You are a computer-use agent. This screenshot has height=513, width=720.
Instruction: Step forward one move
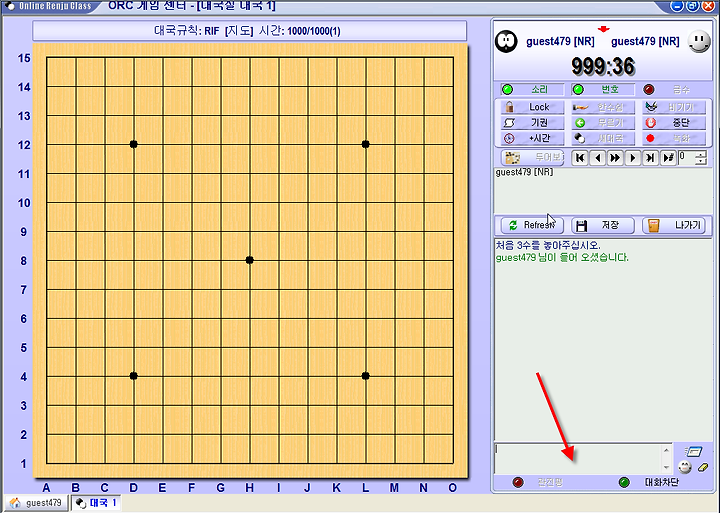tap(632, 158)
